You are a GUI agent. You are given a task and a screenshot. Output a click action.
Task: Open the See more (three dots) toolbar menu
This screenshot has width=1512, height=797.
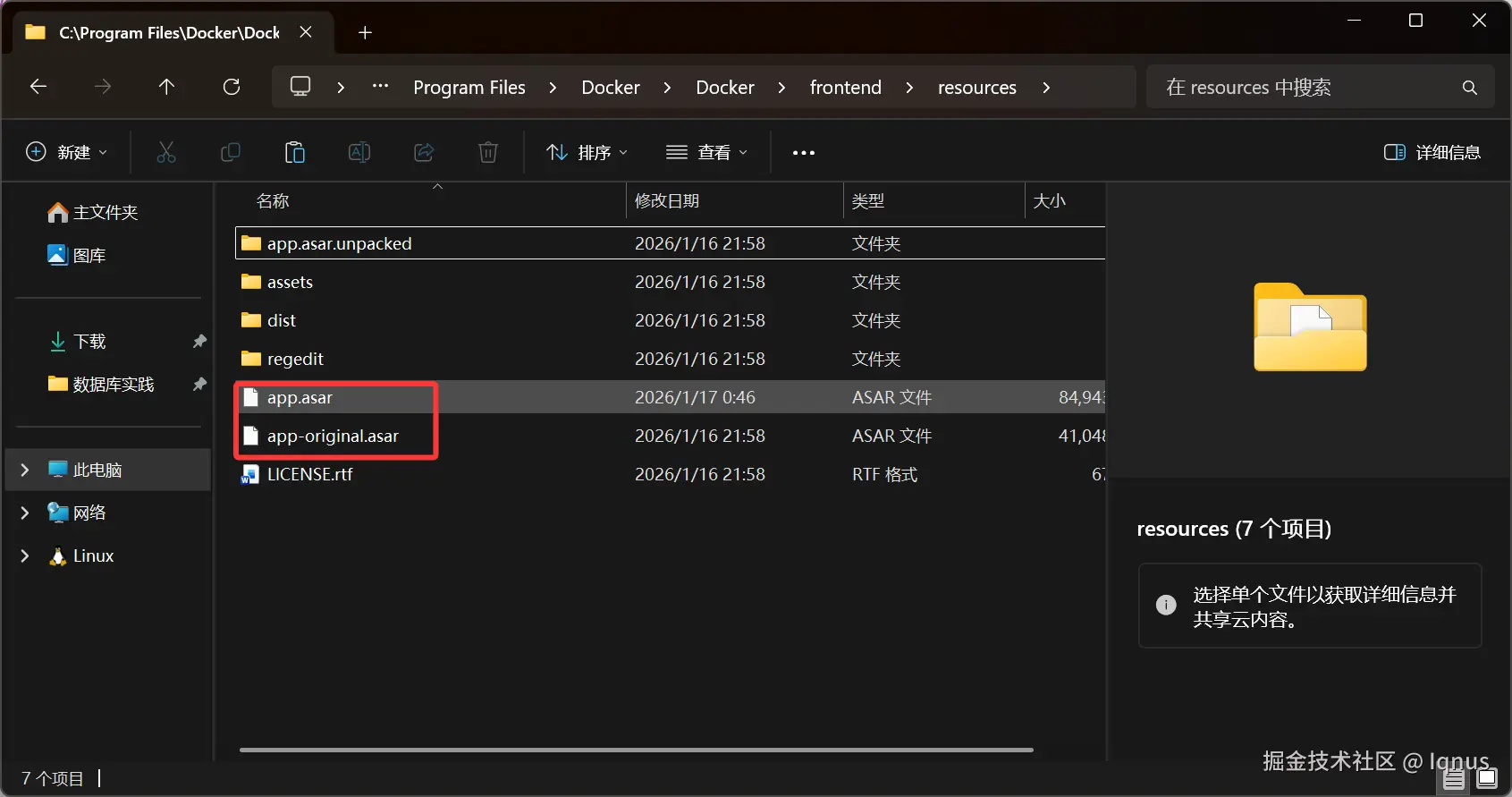(804, 153)
